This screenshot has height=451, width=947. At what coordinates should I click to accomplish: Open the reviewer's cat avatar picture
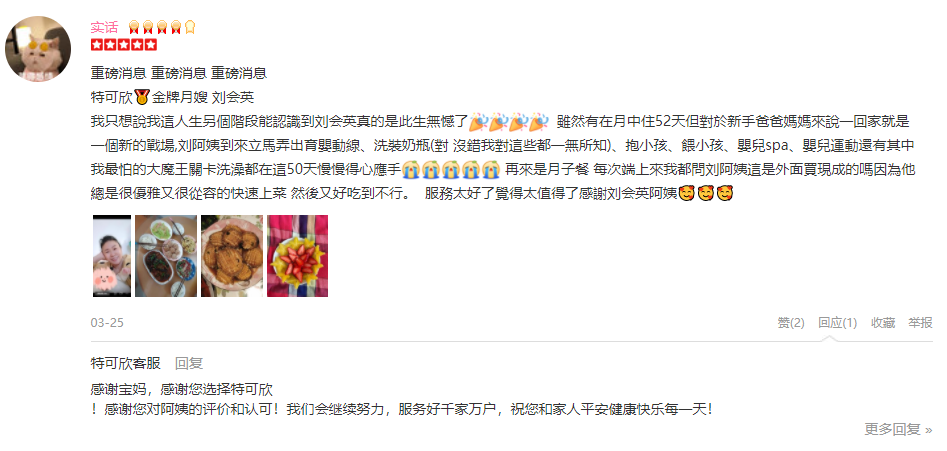coord(38,49)
